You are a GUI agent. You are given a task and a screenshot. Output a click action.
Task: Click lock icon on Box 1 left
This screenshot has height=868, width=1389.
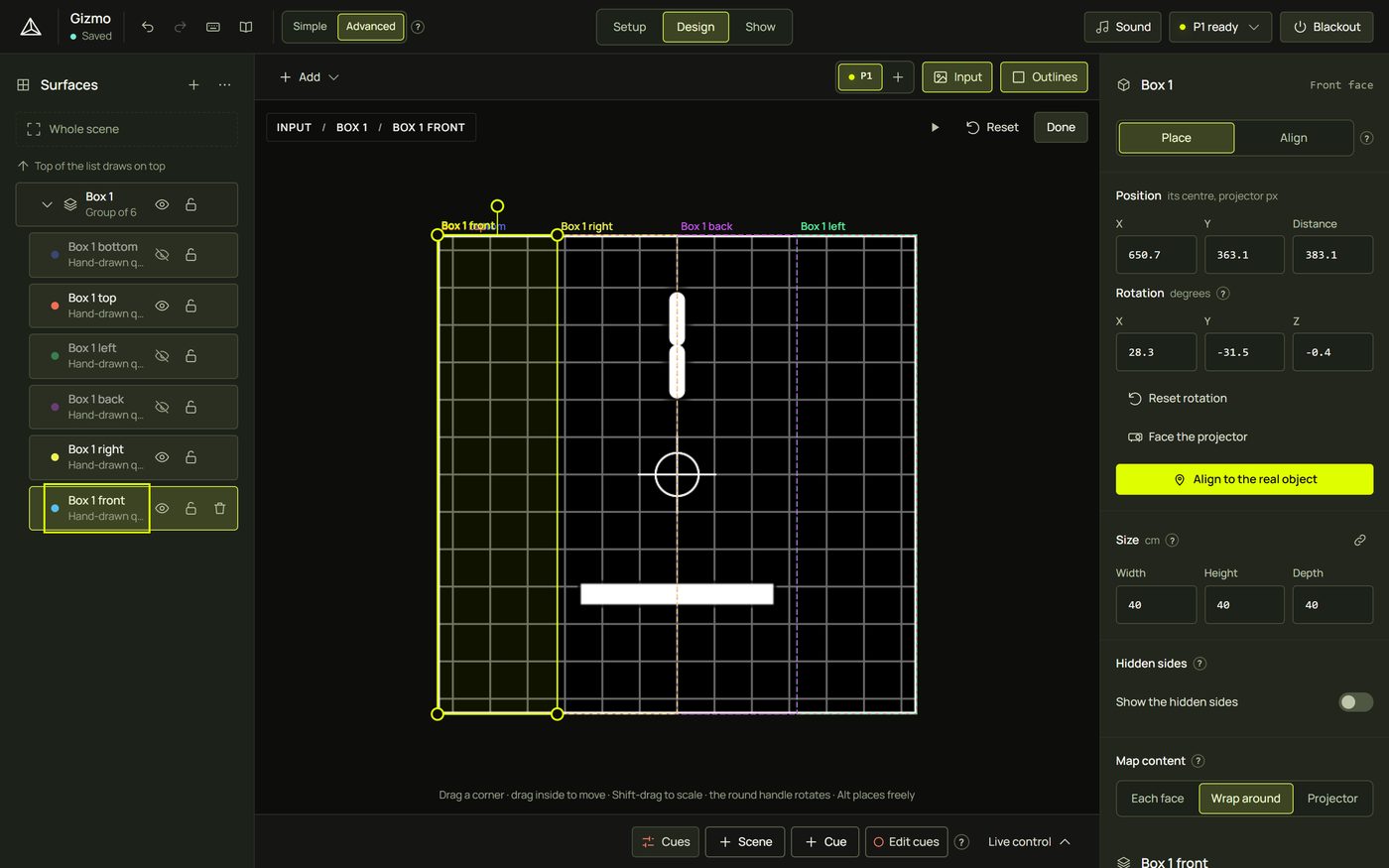(x=190, y=356)
